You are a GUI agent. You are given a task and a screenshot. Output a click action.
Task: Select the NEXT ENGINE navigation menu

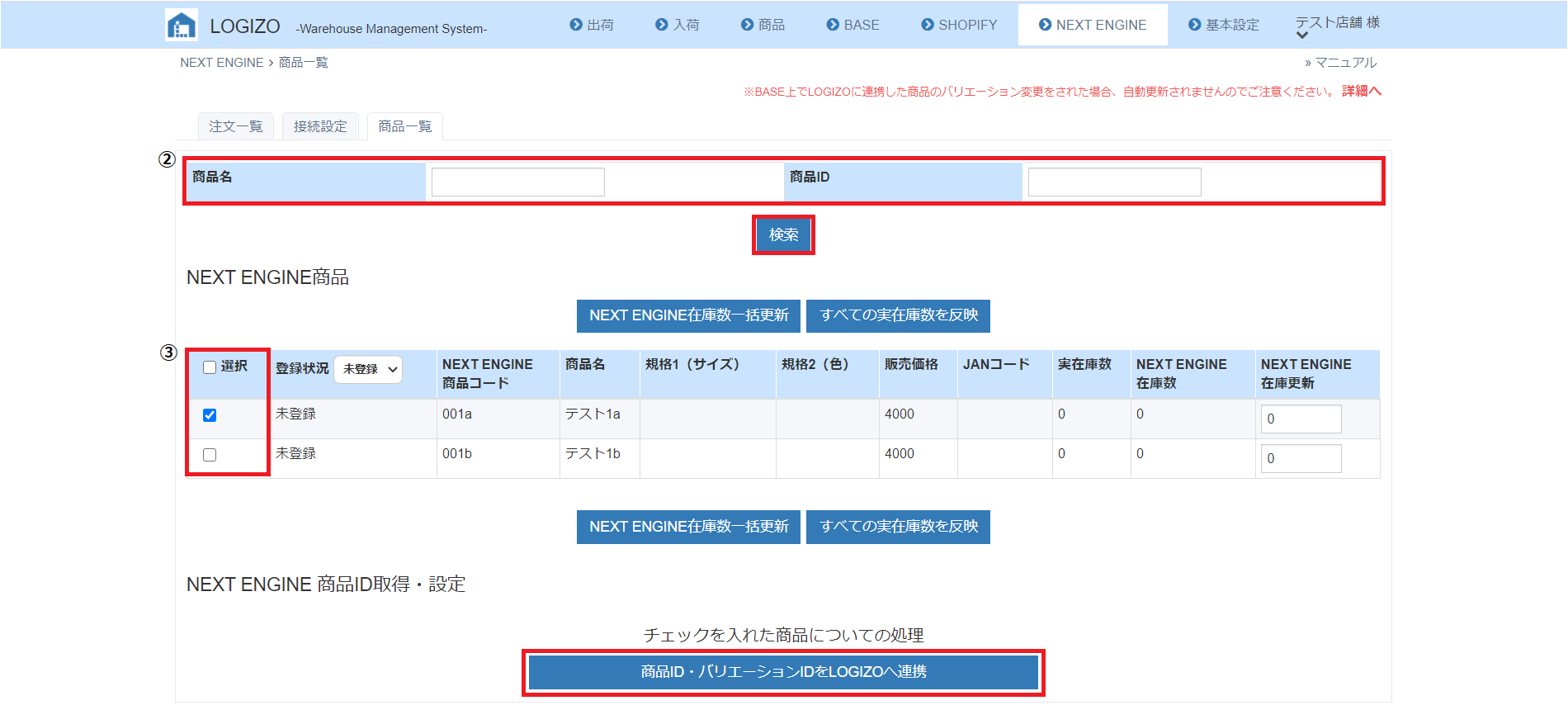1093,25
